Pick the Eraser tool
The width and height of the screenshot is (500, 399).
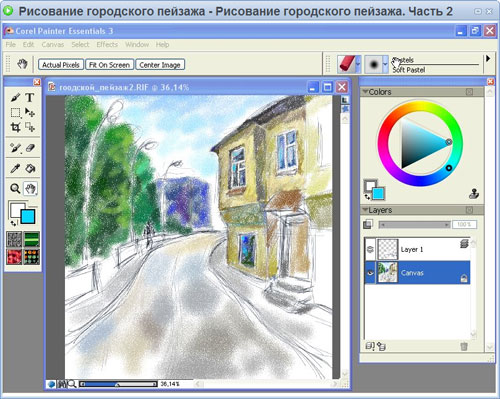(x=30, y=148)
